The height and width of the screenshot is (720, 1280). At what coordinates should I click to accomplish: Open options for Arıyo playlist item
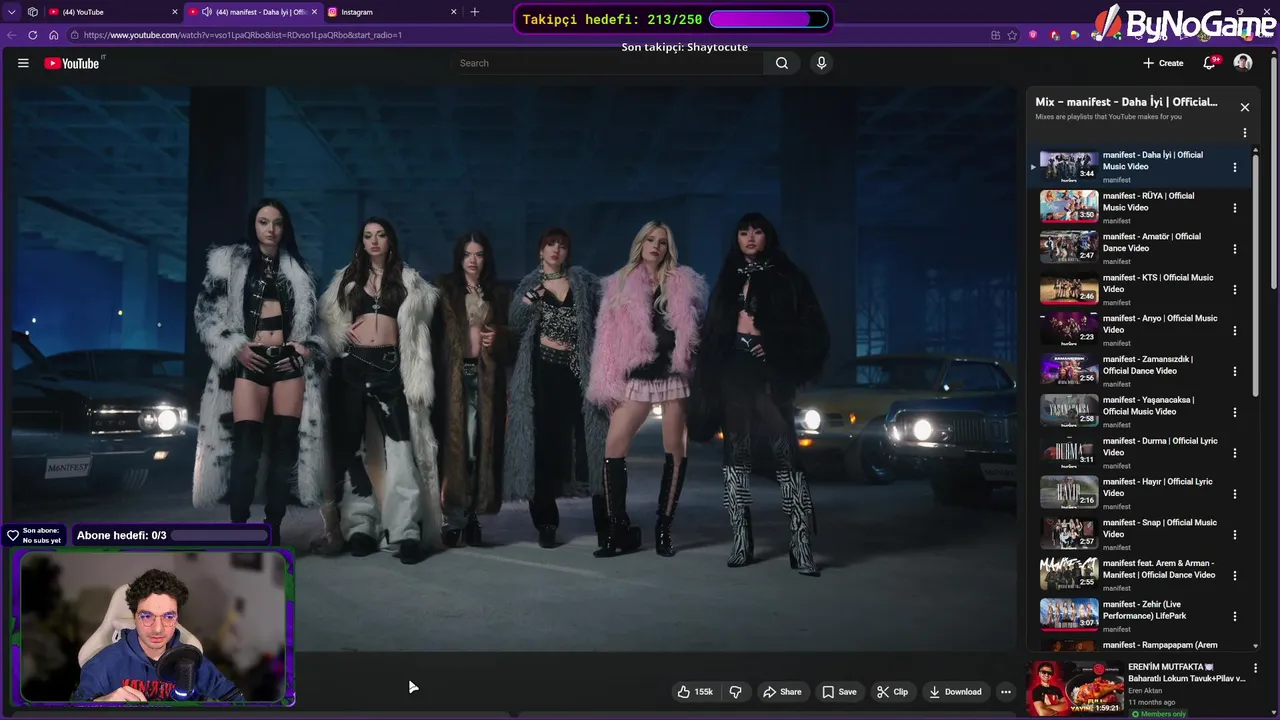coord(1235,331)
